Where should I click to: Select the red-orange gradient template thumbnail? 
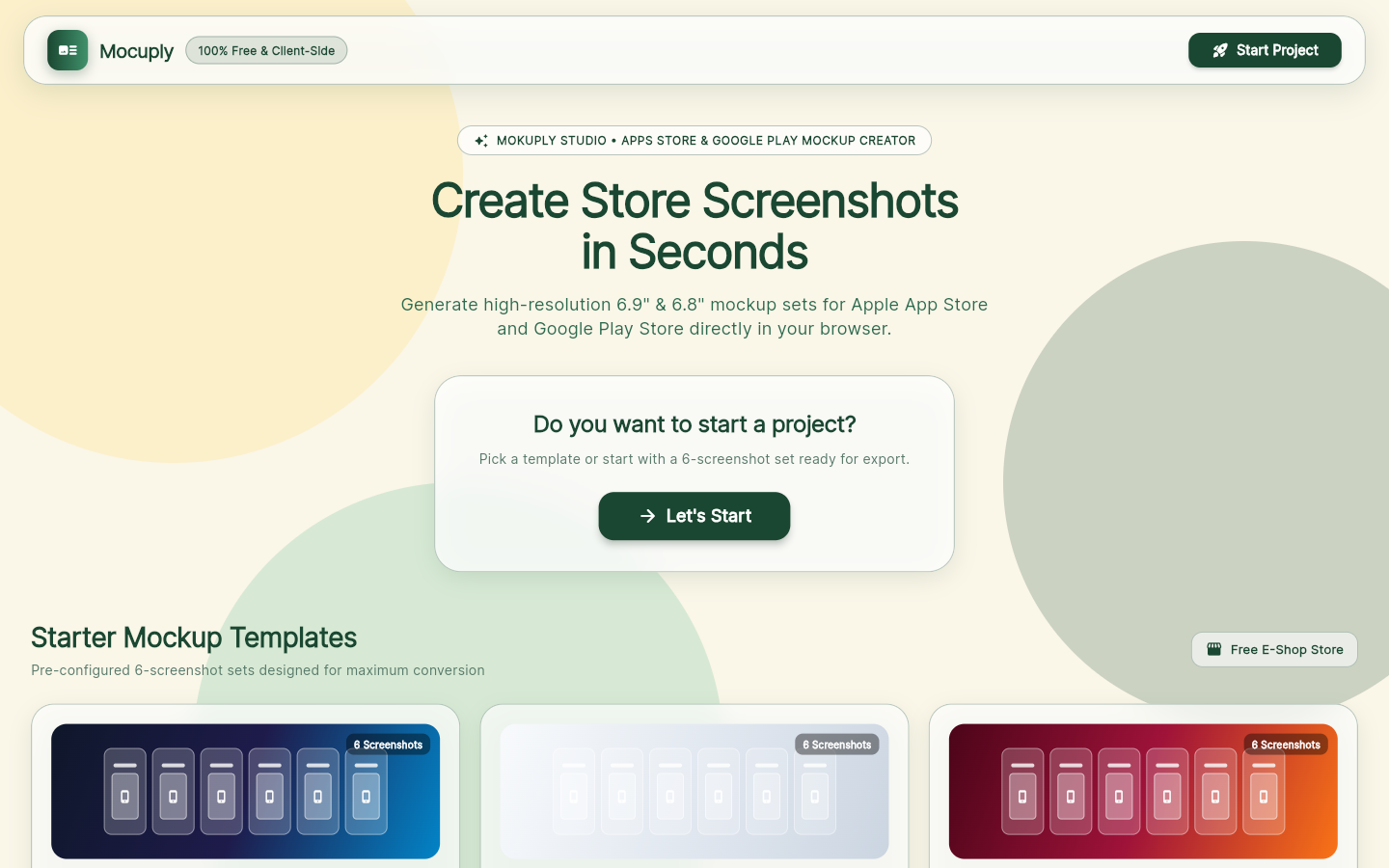[1143, 792]
